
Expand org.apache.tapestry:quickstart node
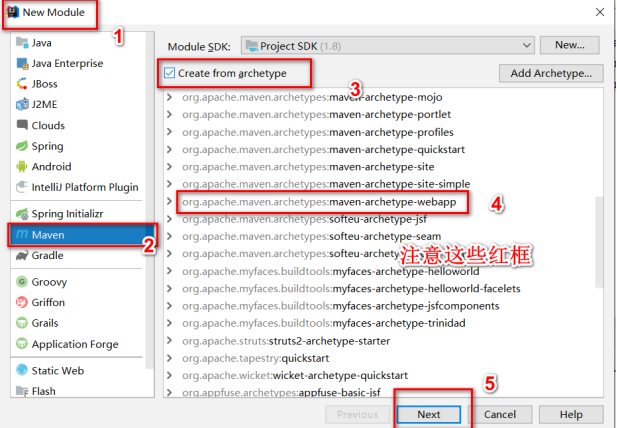point(170,358)
